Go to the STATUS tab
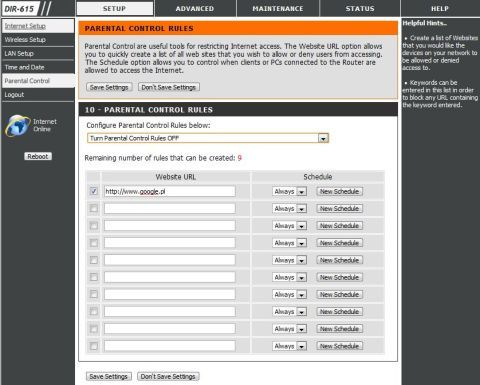This screenshot has height=385, width=480. coord(360,9)
